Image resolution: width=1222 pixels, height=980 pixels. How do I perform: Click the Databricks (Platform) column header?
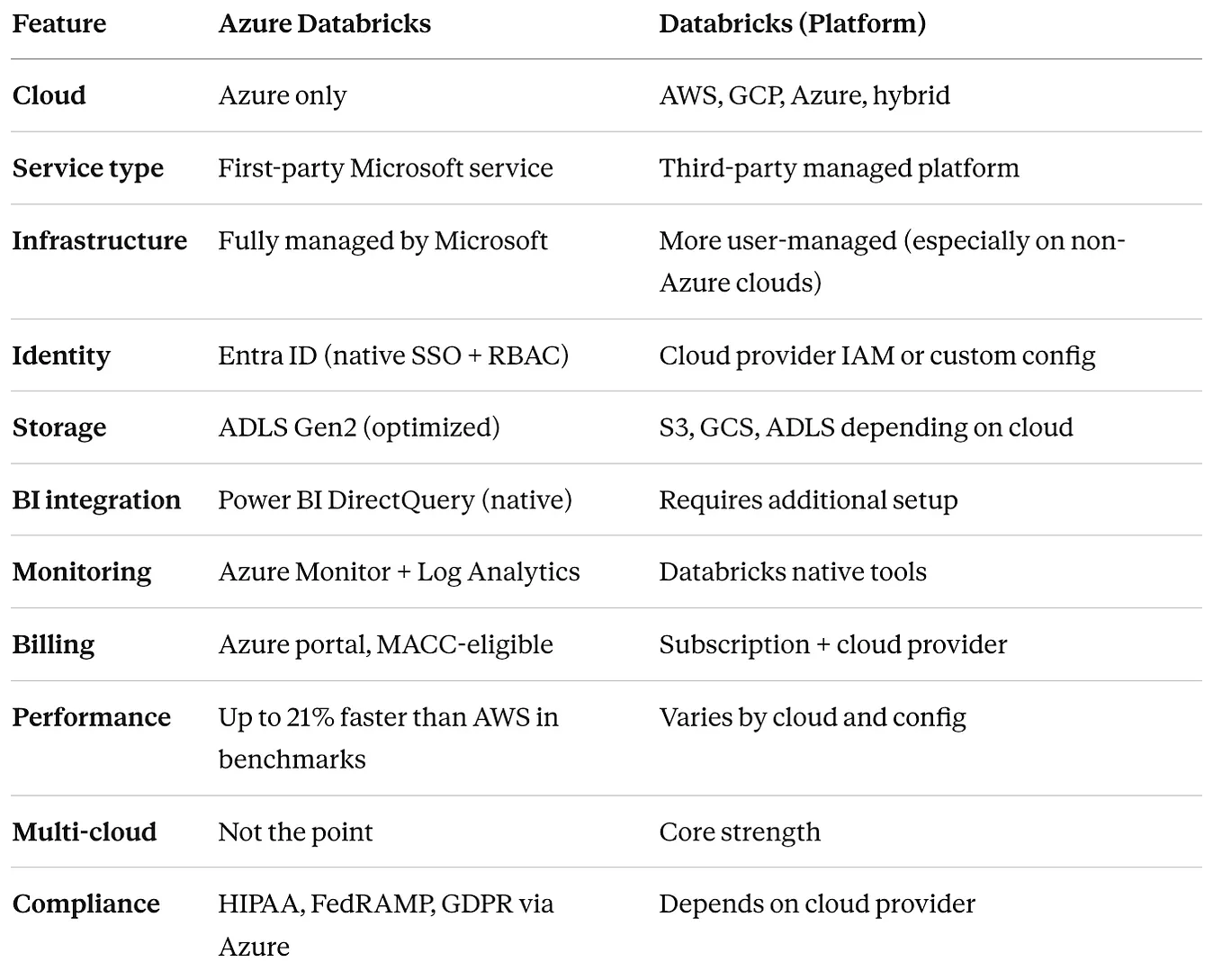click(793, 23)
